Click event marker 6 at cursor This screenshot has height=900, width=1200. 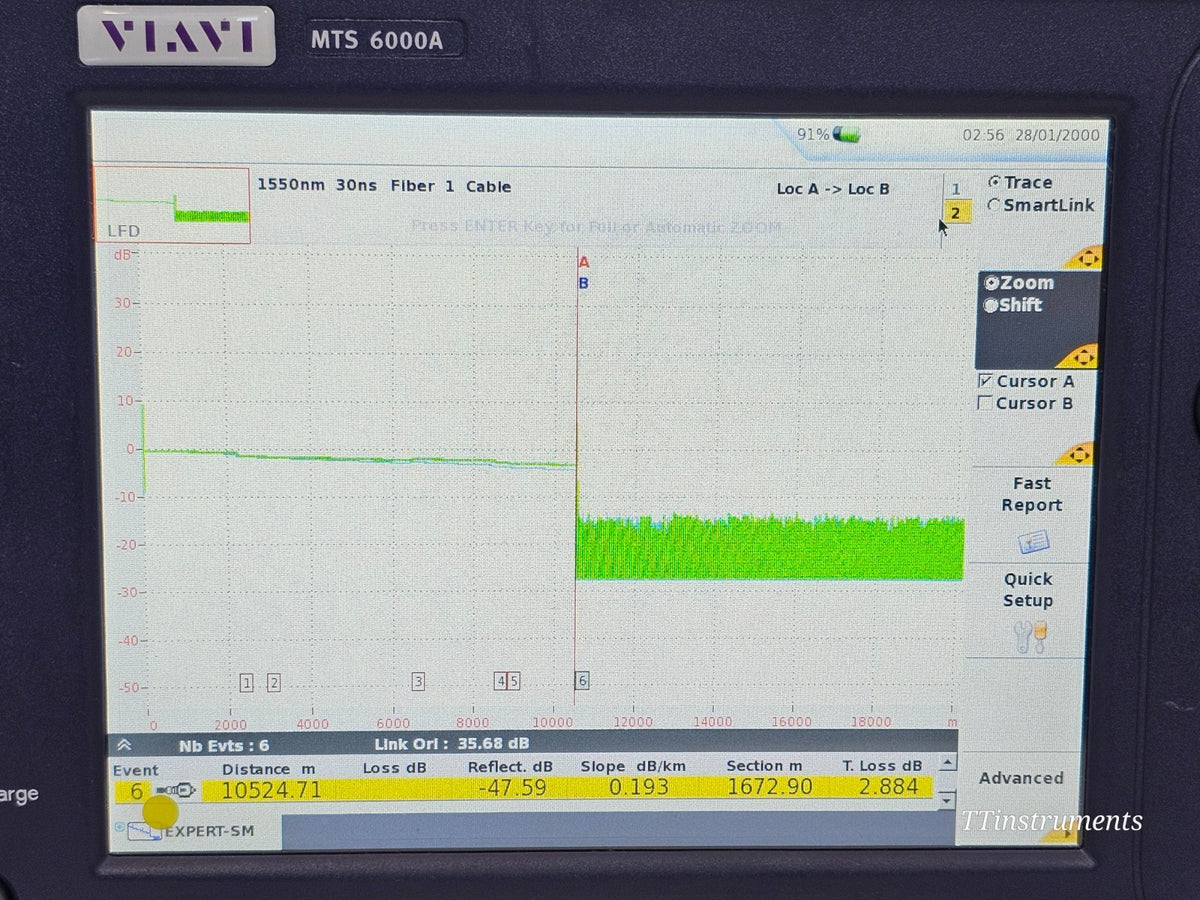click(x=582, y=681)
